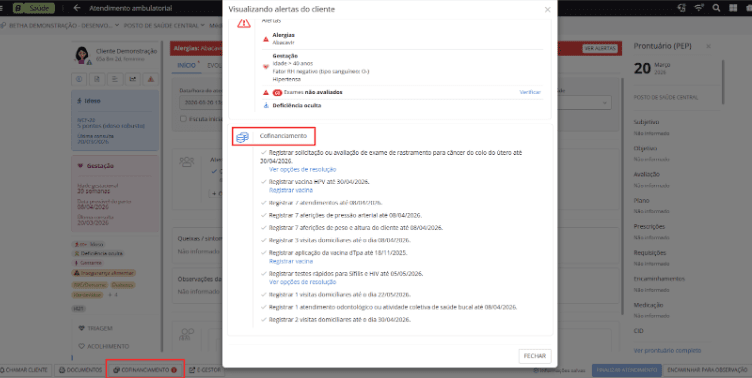The height and width of the screenshot is (378, 752).
Task: Open DOCUMENTOS from the bottom bar
Action: pyautogui.click(x=81, y=370)
